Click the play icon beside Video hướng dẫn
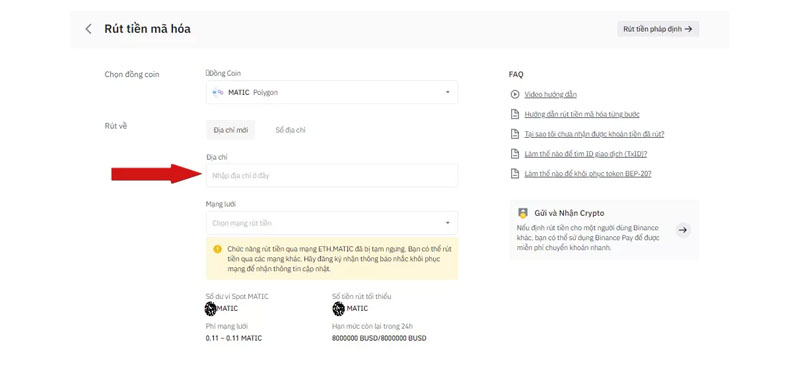This screenshot has height=365, width=800. pos(515,94)
